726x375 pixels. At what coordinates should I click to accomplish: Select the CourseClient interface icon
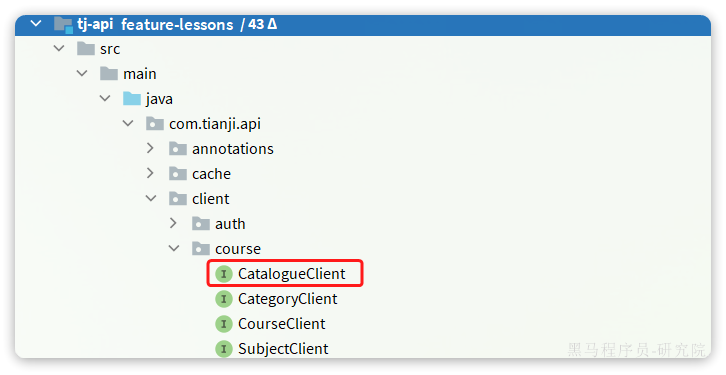pos(224,324)
